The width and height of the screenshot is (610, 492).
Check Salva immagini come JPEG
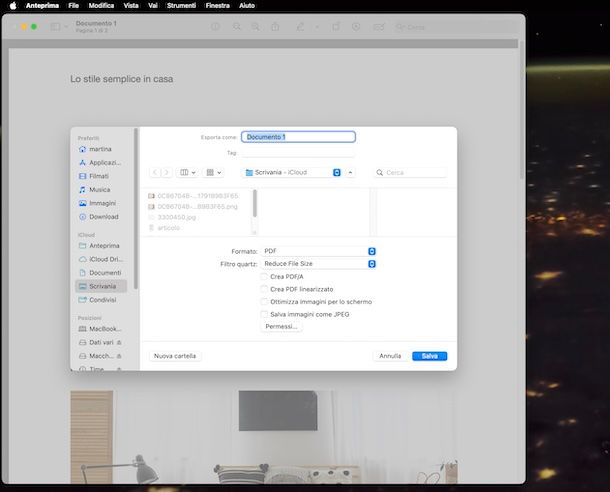264,314
